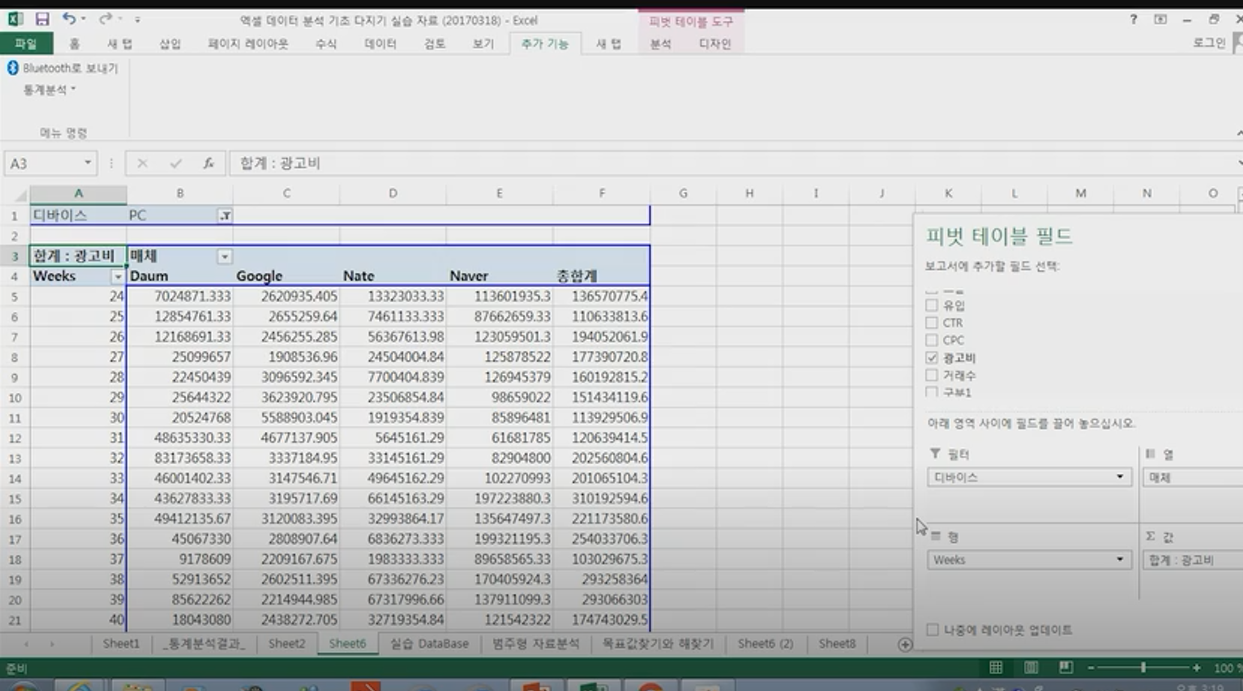Check the CPC field checkbox
The height and width of the screenshot is (691, 1243).
click(931, 340)
